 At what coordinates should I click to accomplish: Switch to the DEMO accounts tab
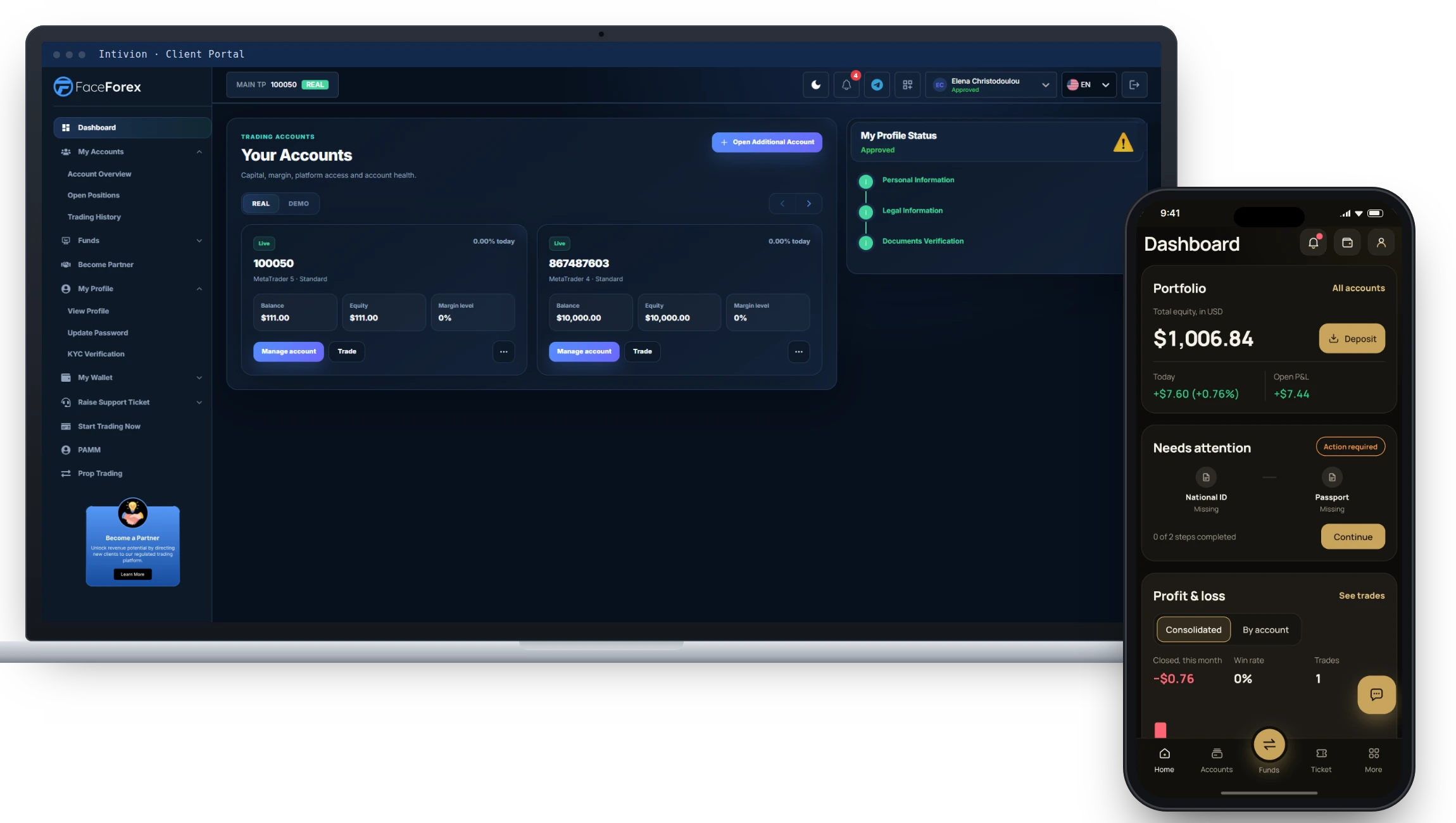[x=299, y=204]
